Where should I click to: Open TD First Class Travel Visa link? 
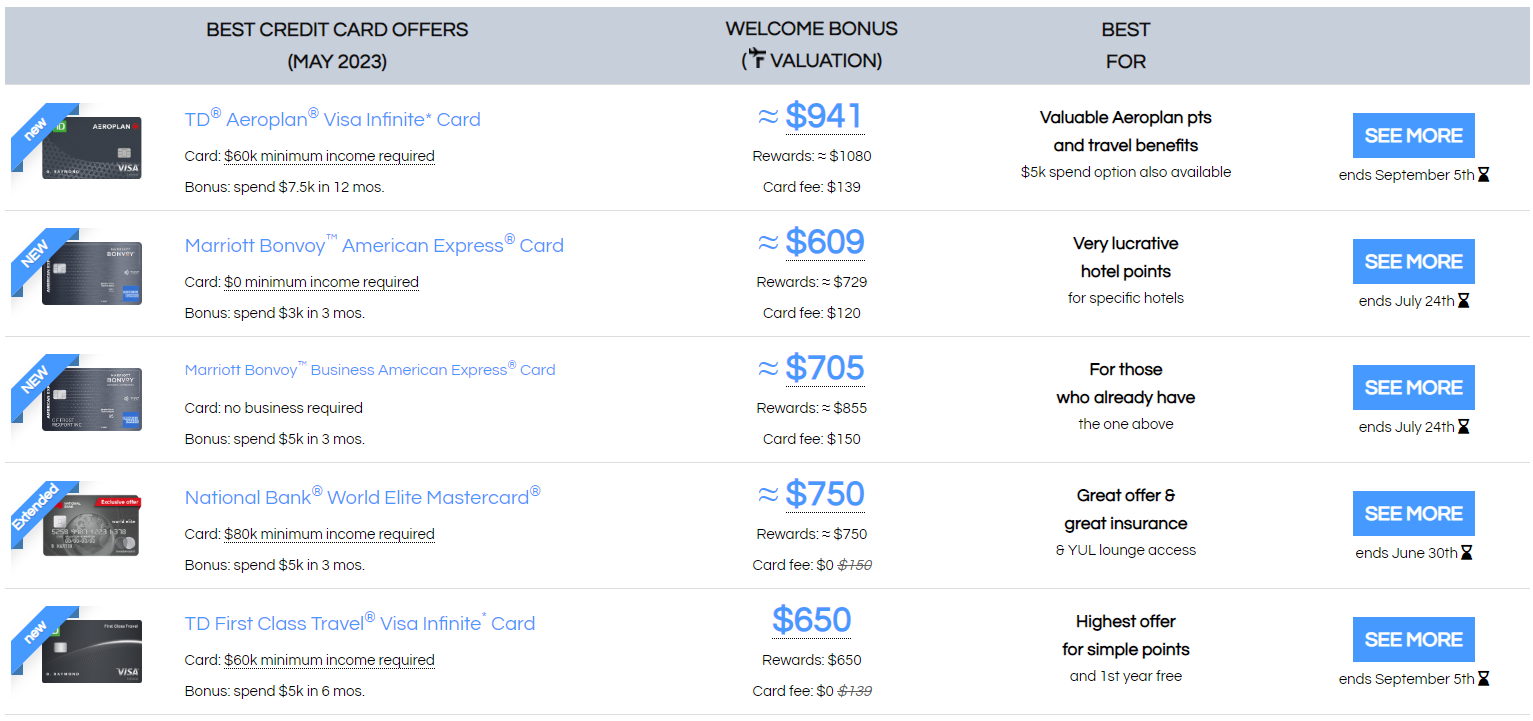click(360, 622)
